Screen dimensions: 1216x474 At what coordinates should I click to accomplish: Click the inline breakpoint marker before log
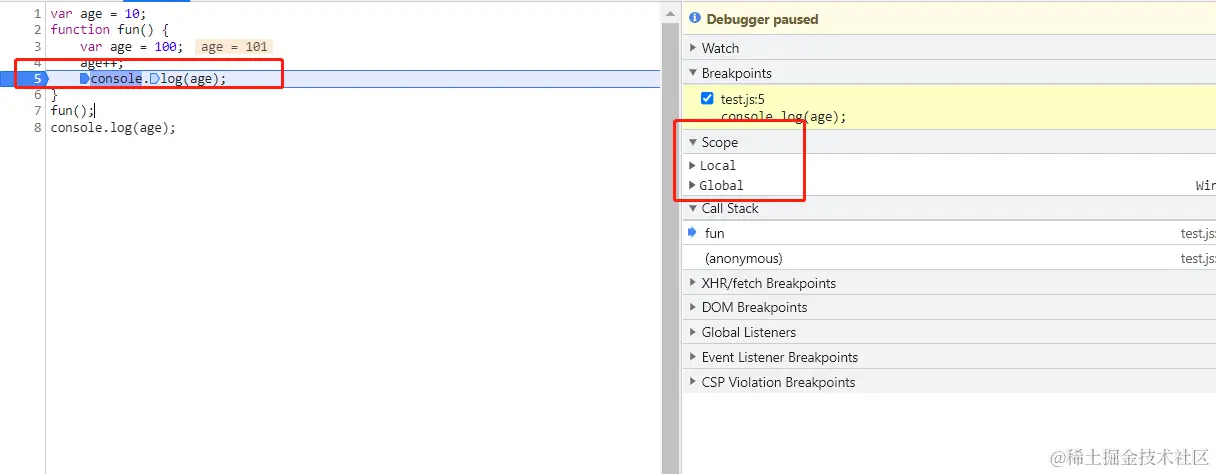point(155,78)
